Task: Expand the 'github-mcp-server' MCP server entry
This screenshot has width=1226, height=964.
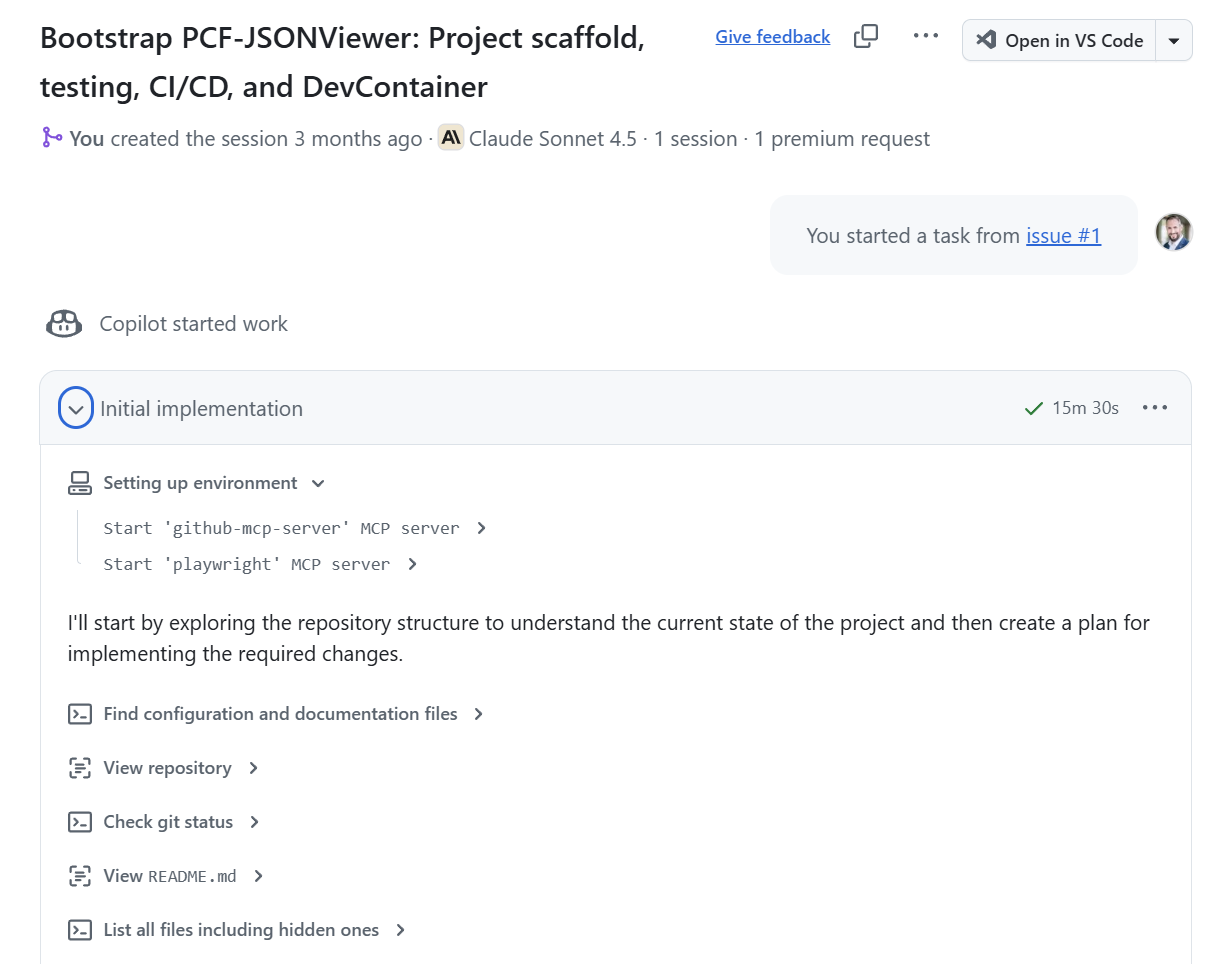Action: tap(483, 527)
